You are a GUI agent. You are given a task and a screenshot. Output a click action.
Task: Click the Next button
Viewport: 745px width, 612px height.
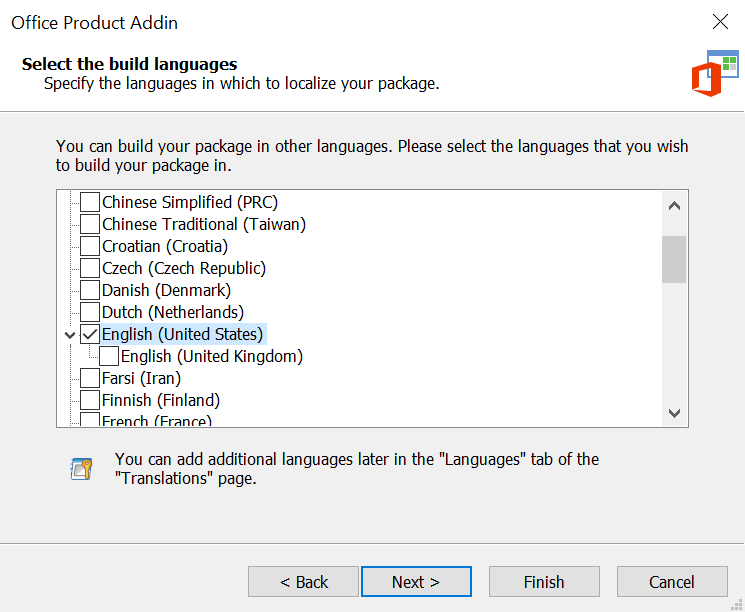click(x=416, y=582)
